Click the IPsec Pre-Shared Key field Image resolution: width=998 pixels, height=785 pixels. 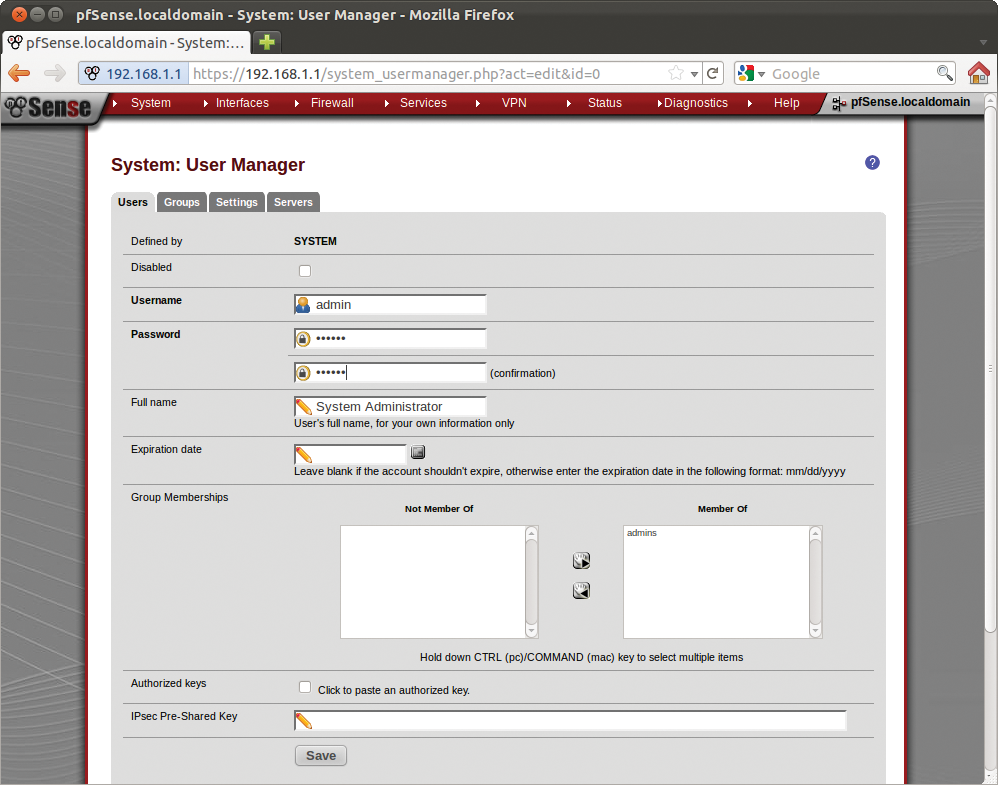click(x=570, y=721)
